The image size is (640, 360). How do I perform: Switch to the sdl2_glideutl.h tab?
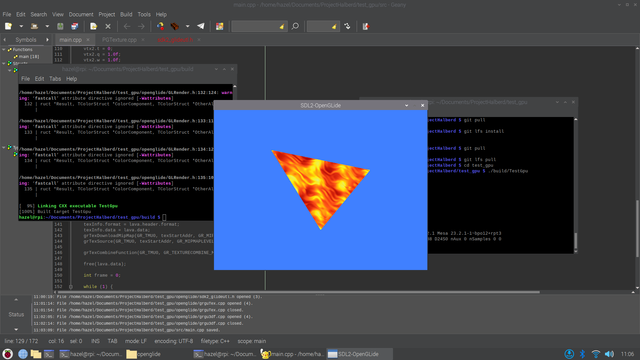(x=175, y=40)
